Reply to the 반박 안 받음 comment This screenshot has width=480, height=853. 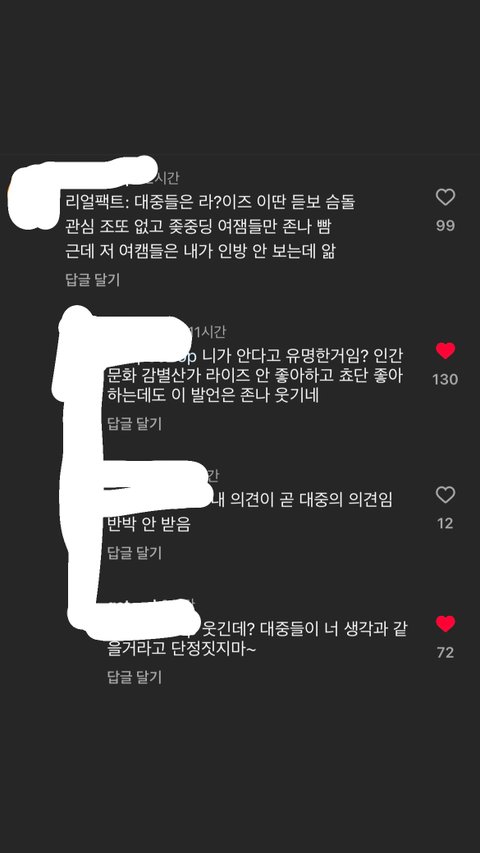(134, 553)
